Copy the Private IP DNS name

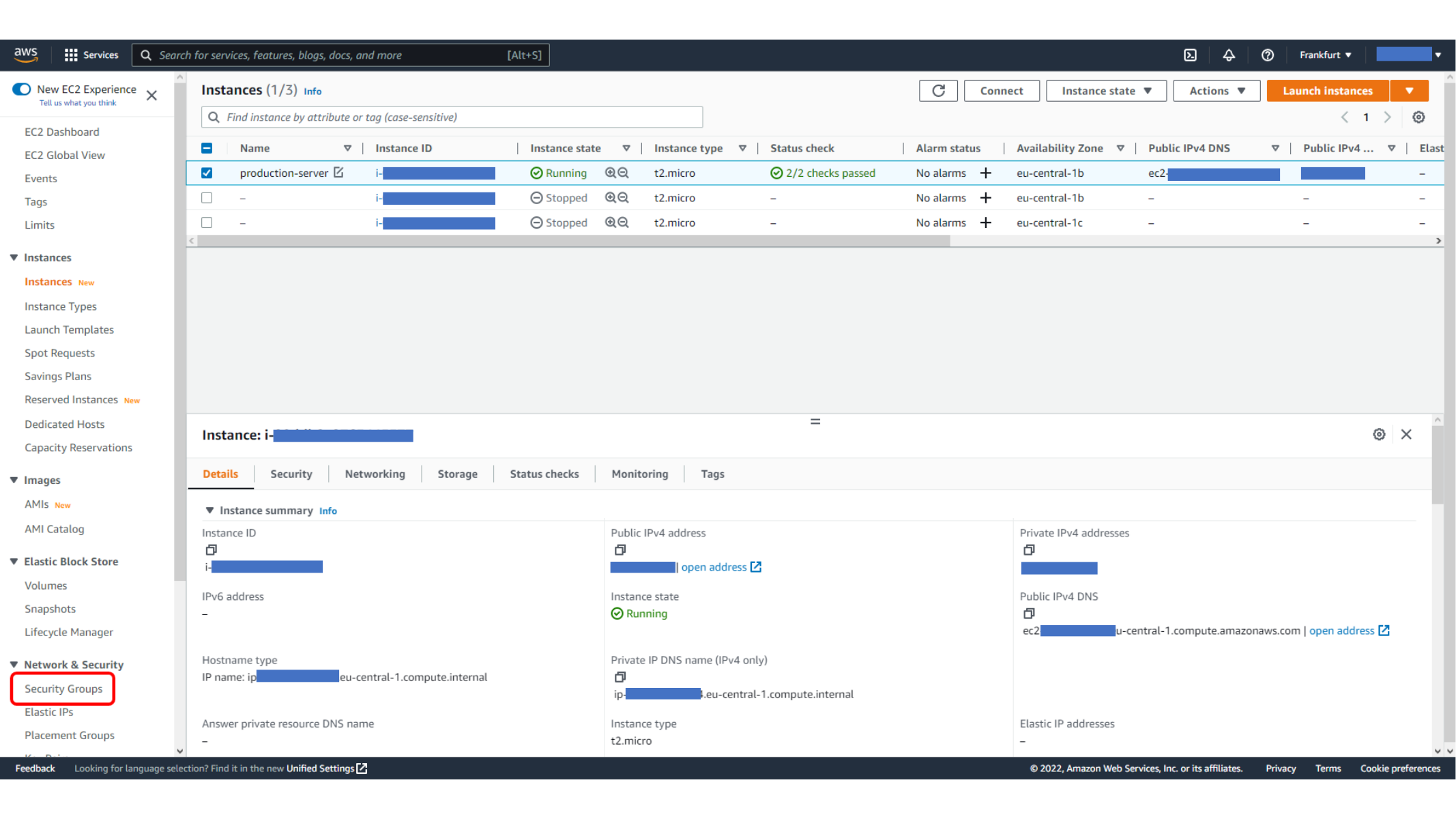[620, 677]
